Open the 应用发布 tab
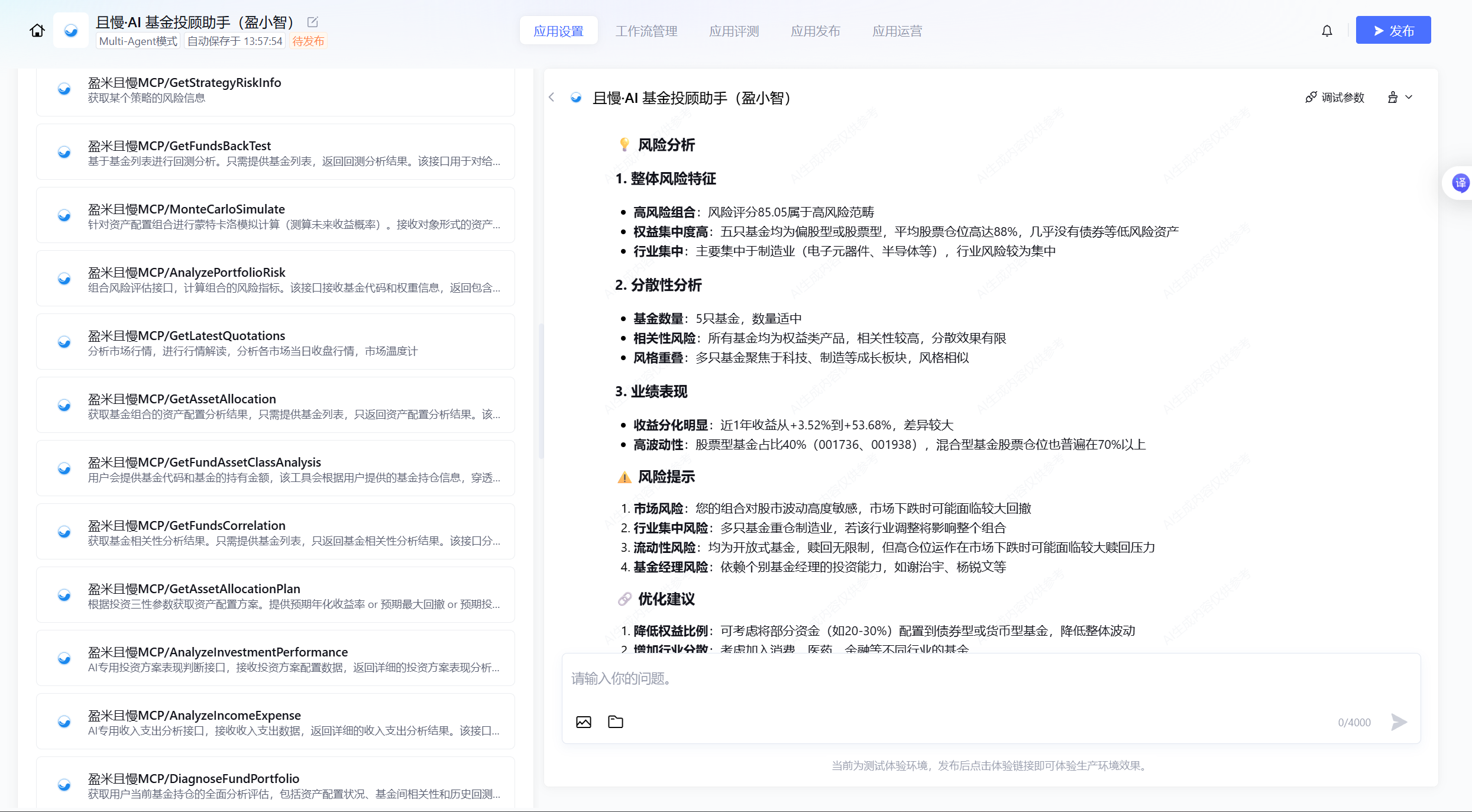Screen dimensions: 1472x812 [x=816, y=31]
